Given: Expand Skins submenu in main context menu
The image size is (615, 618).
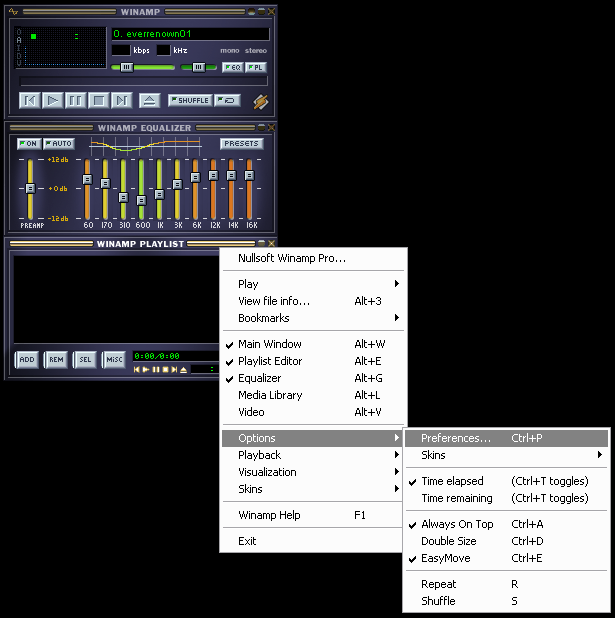Looking at the screenshot, I should [313, 489].
